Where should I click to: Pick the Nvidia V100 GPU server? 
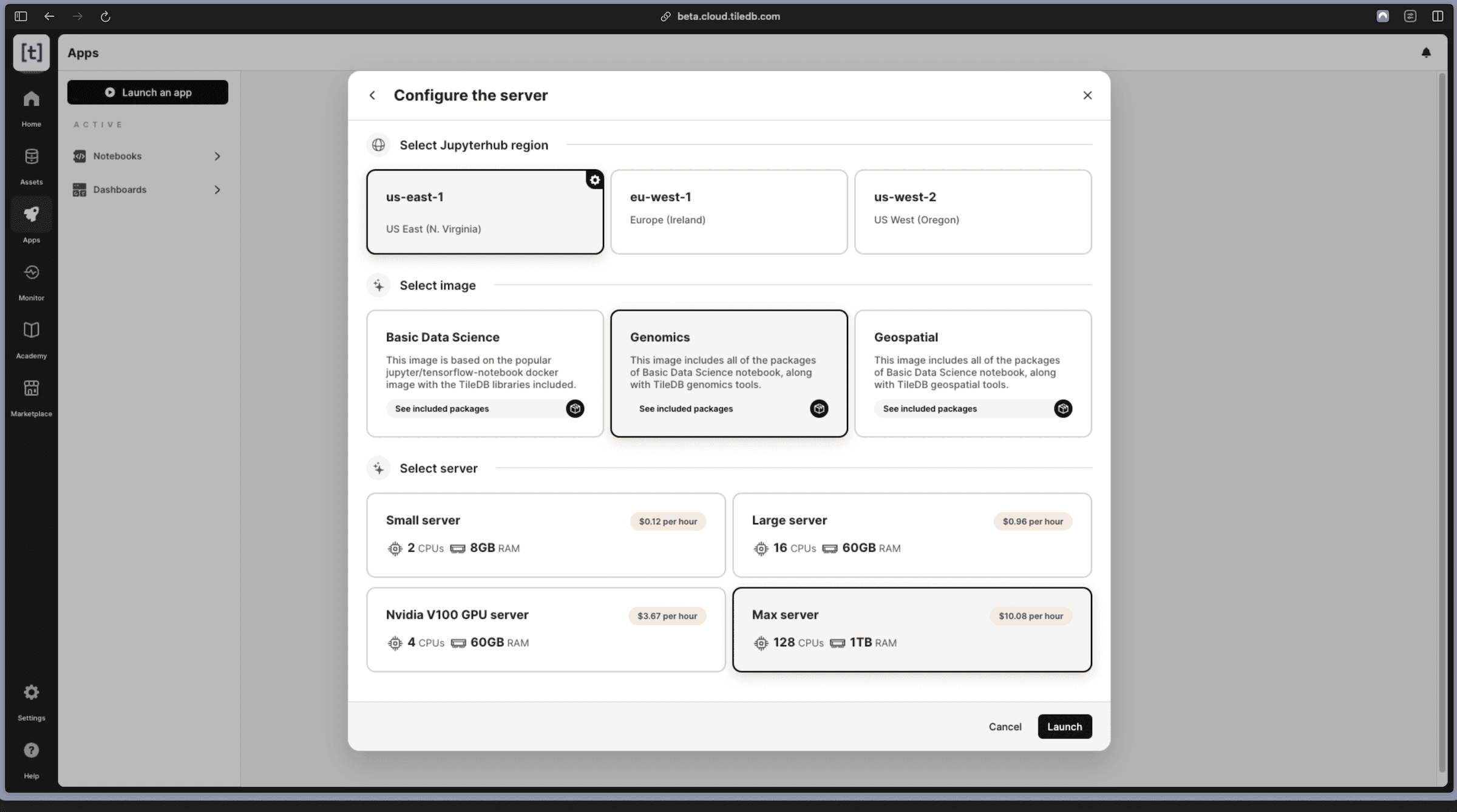[x=545, y=629]
